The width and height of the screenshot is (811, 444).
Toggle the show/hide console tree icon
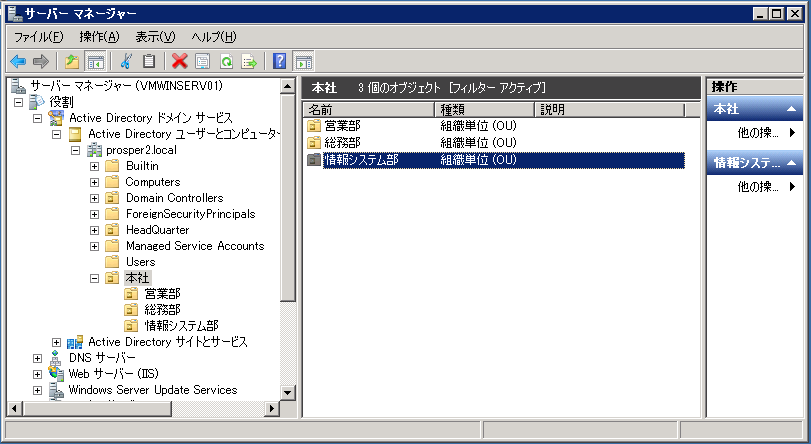click(x=96, y=61)
